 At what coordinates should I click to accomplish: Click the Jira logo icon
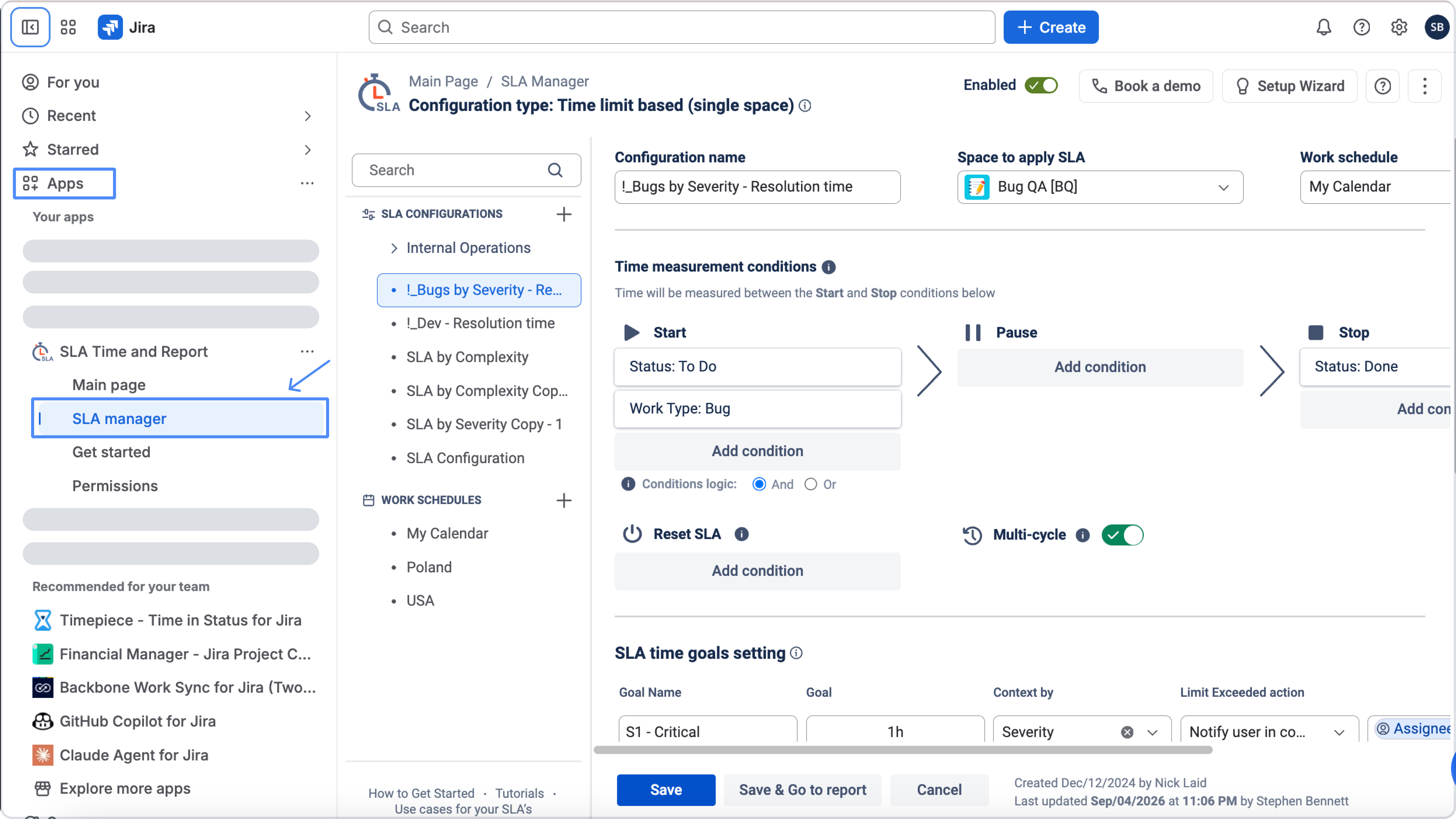click(x=110, y=27)
